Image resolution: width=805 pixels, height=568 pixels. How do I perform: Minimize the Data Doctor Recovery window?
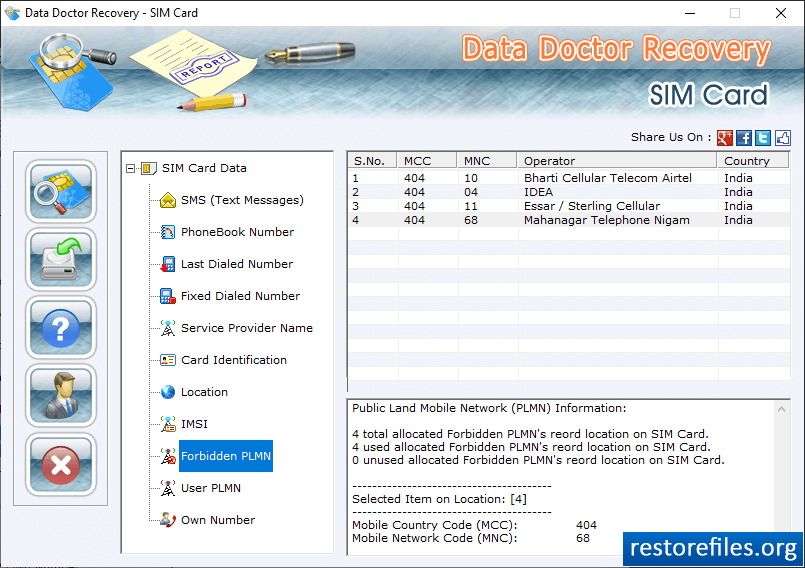[690, 13]
